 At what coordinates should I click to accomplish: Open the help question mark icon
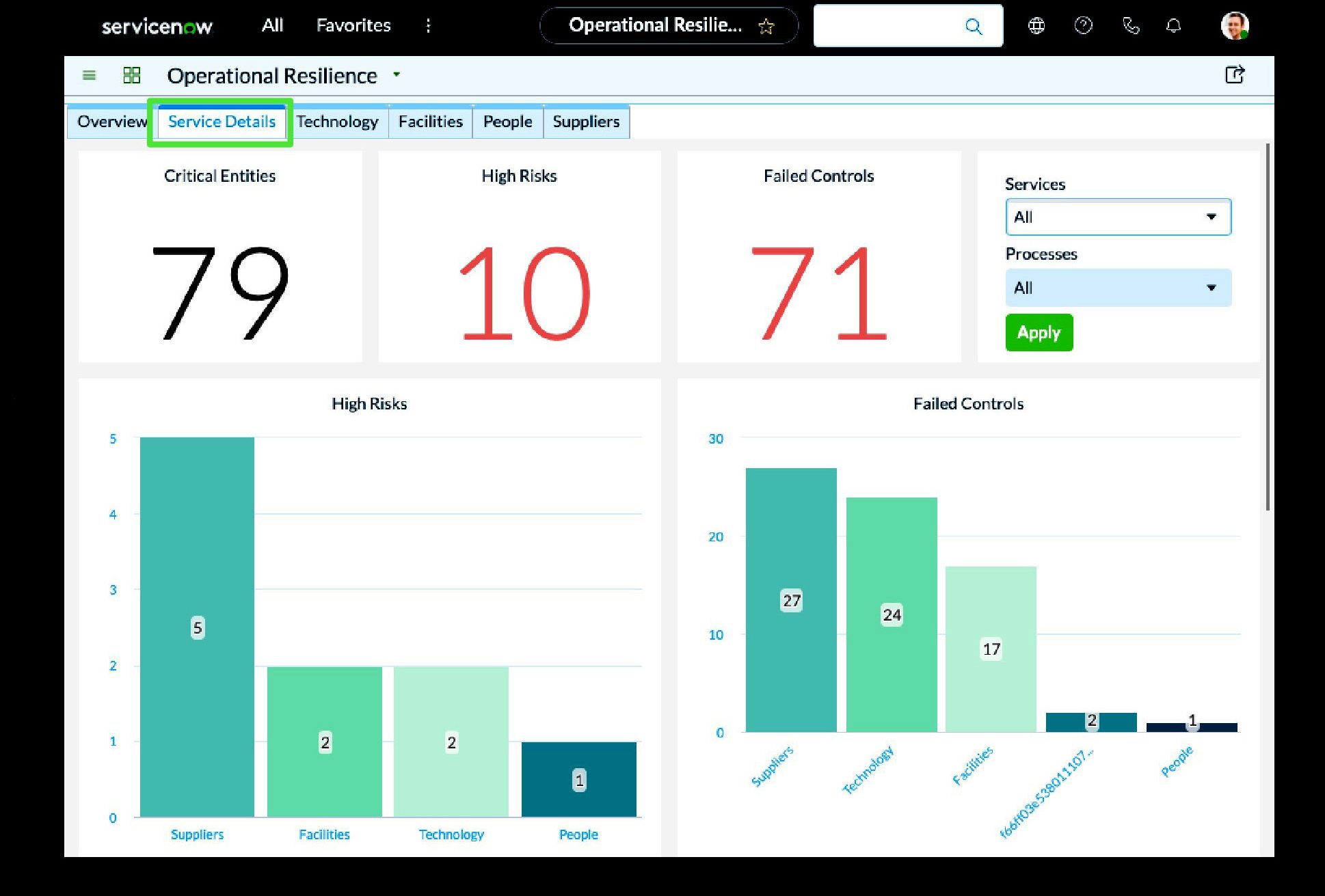(x=1084, y=26)
